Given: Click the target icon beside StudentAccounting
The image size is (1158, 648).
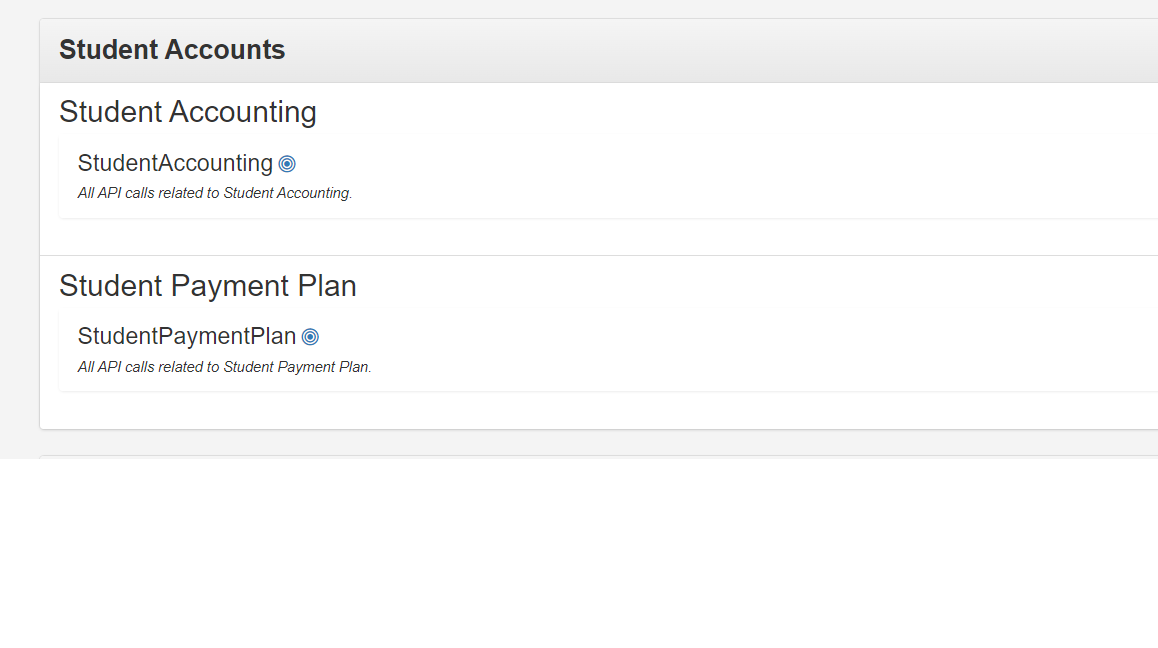Looking at the screenshot, I should 287,164.
